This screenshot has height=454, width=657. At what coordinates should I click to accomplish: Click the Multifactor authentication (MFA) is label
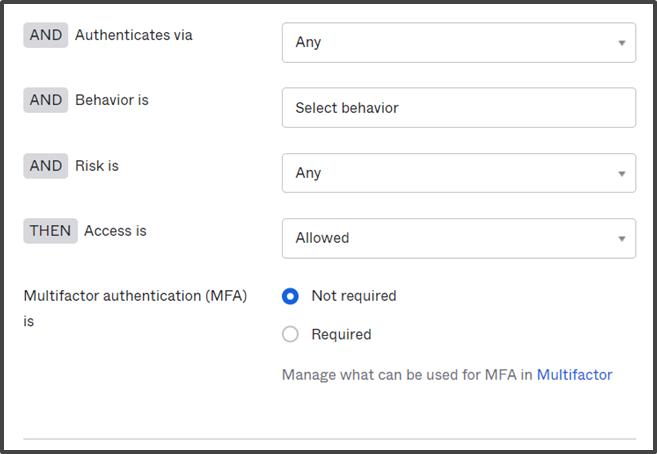tap(135, 308)
